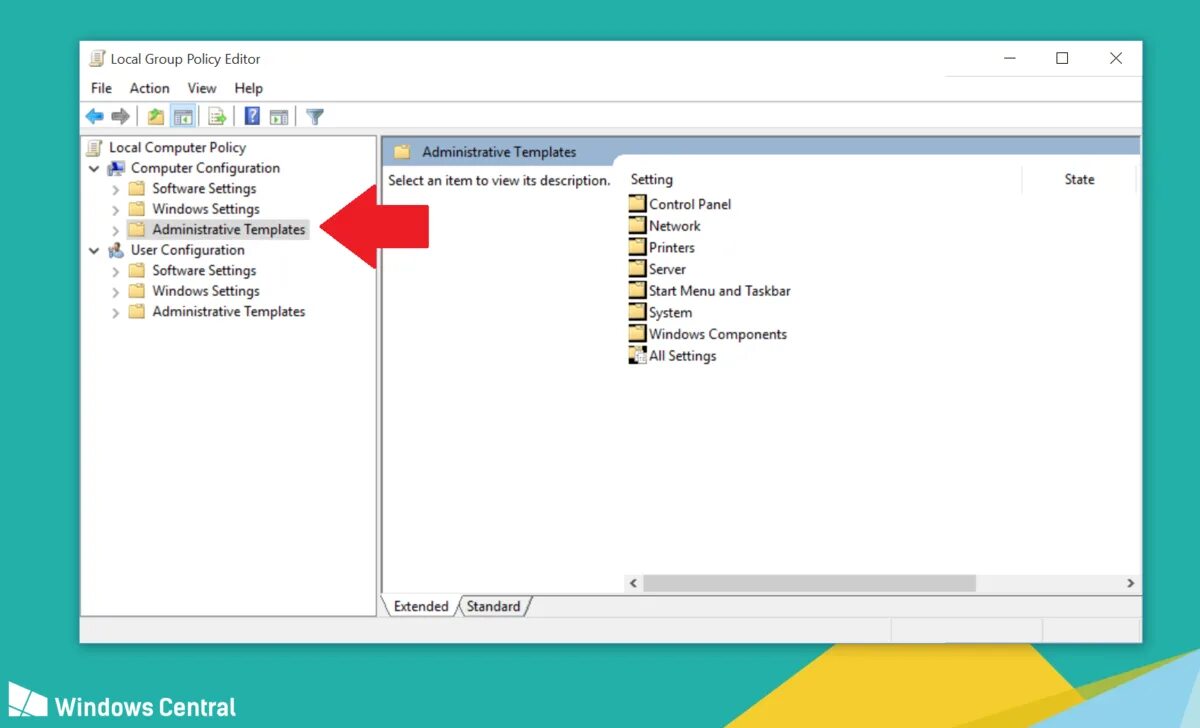Viewport: 1200px width, 728px height.
Task: Click the Show/Hide Action Pane icon
Action: tap(279, 115)
